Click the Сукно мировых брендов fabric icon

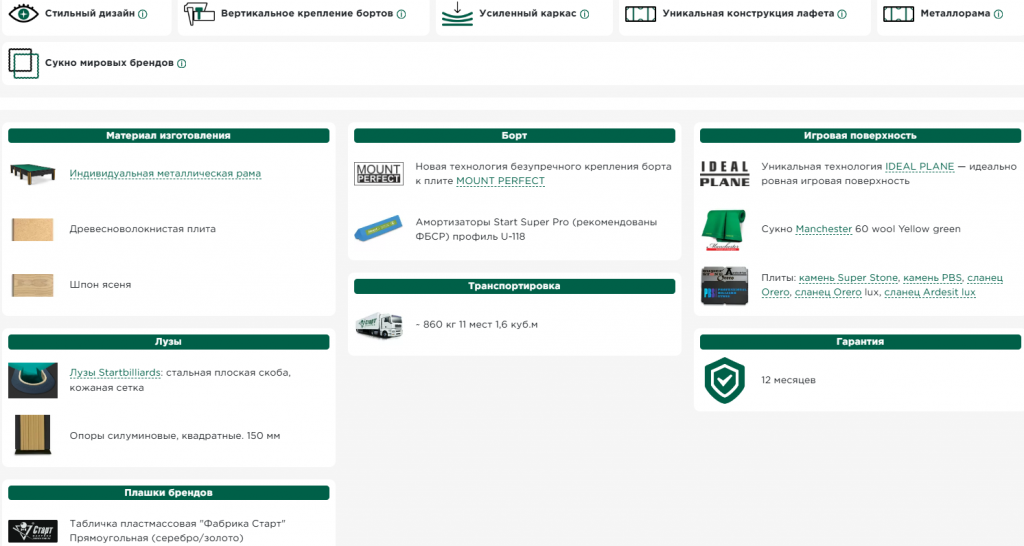(24, 63)
